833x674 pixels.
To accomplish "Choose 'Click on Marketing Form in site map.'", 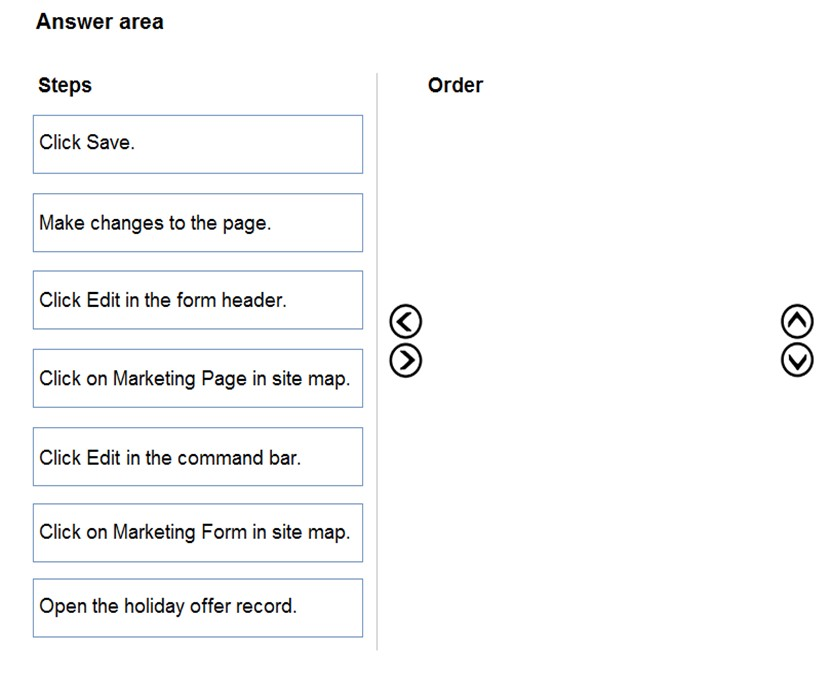I will coord(198,533).
